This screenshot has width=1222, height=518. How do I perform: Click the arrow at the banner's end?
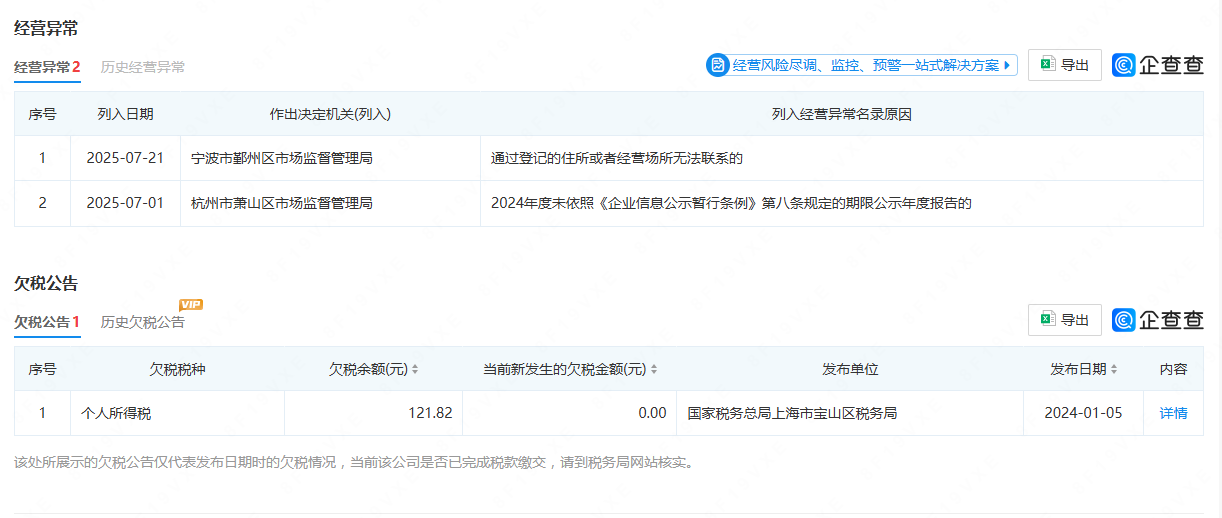point(1007,65)
